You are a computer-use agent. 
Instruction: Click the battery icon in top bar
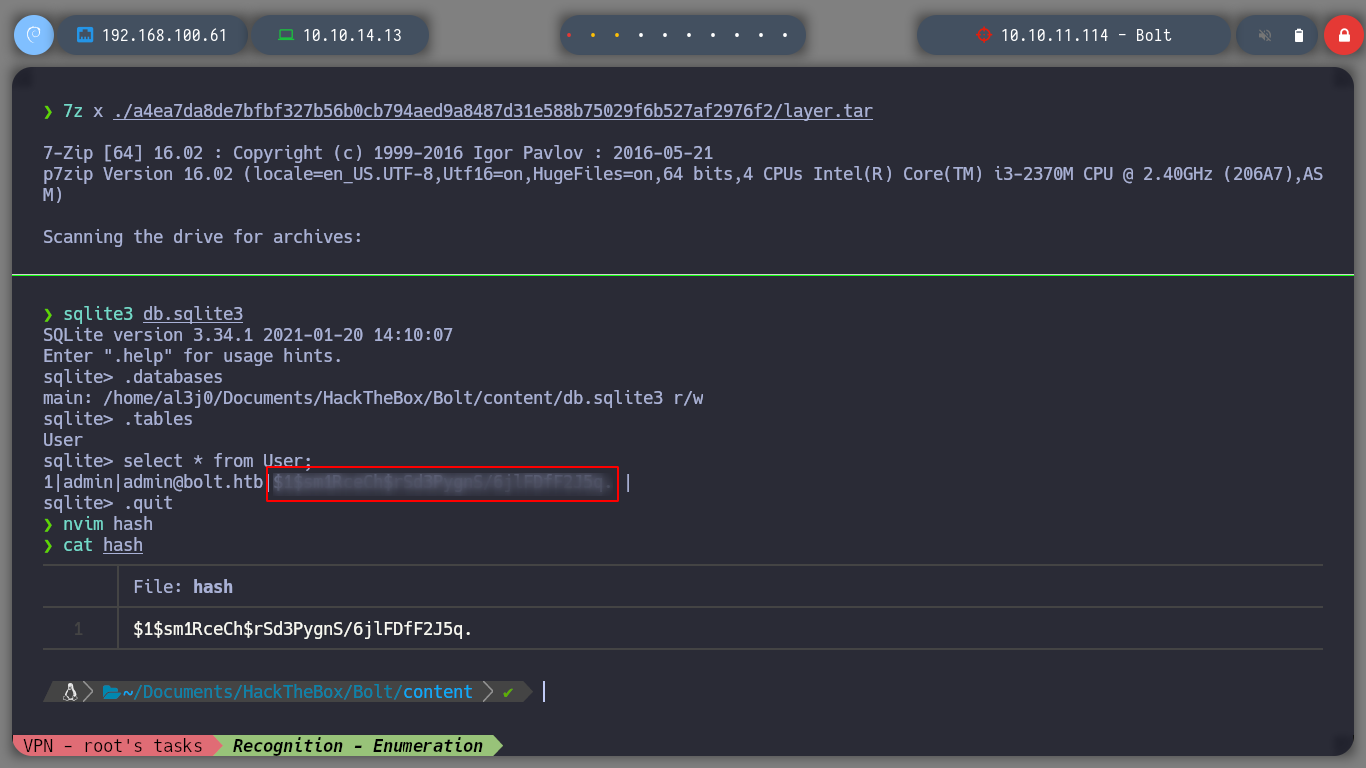(x=1299, y=35)
